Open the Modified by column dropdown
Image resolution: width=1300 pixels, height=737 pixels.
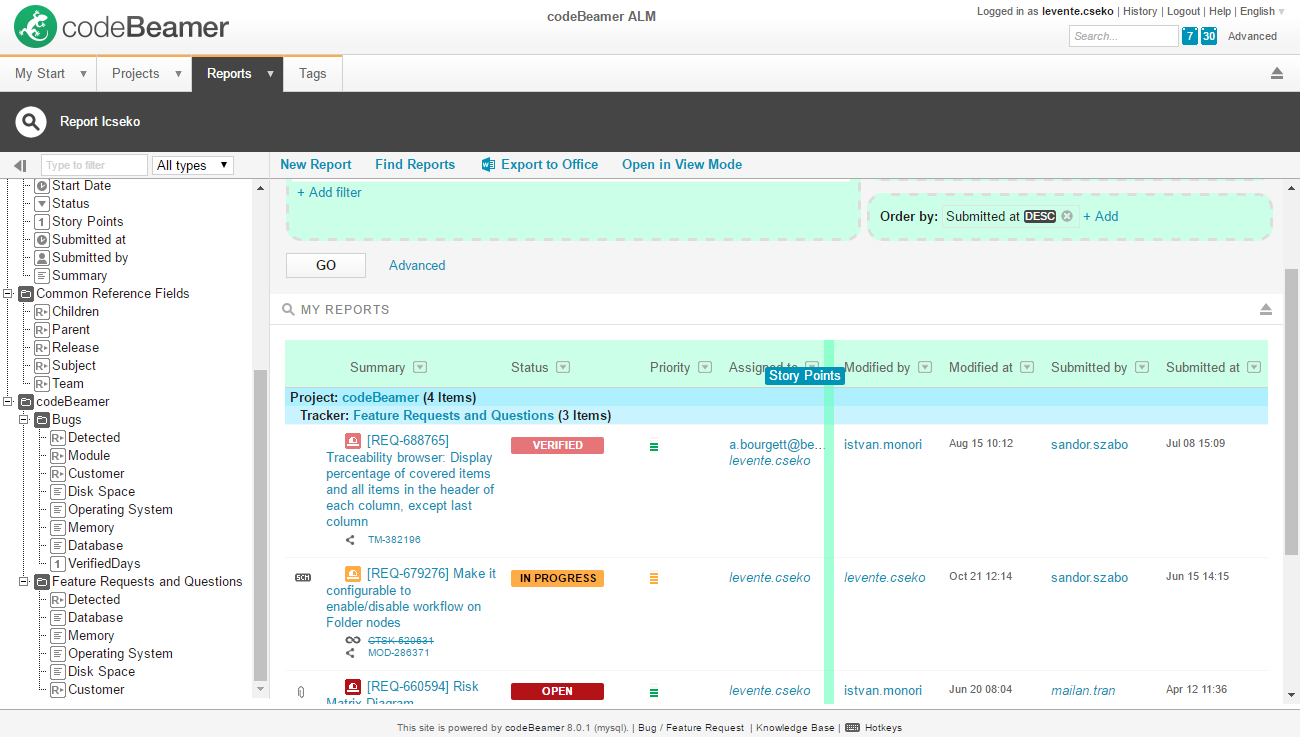pos(925,367)
